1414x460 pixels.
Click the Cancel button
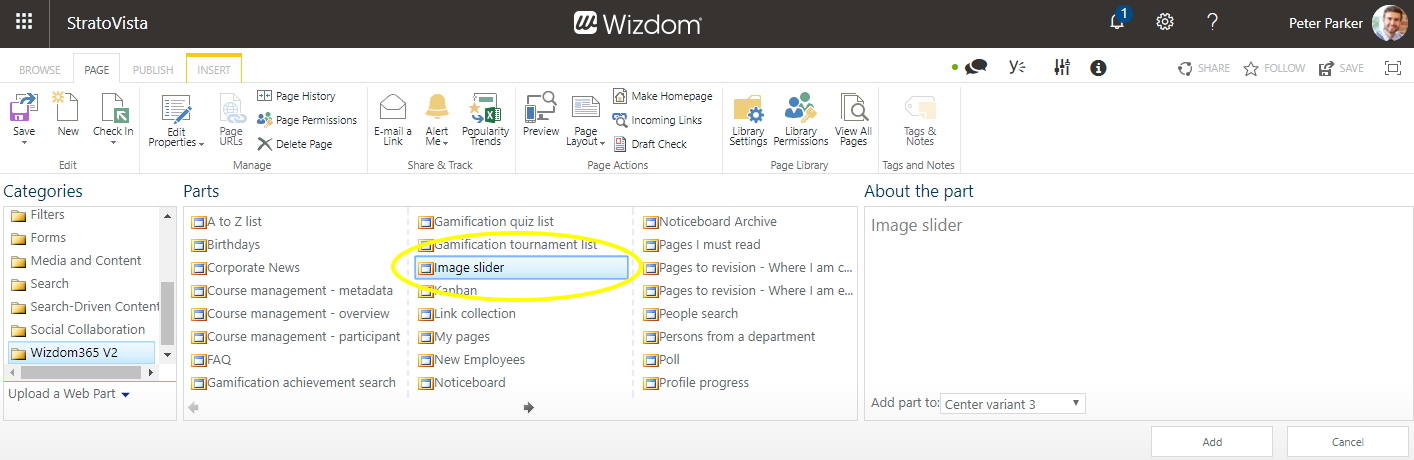coord(1347,442)
